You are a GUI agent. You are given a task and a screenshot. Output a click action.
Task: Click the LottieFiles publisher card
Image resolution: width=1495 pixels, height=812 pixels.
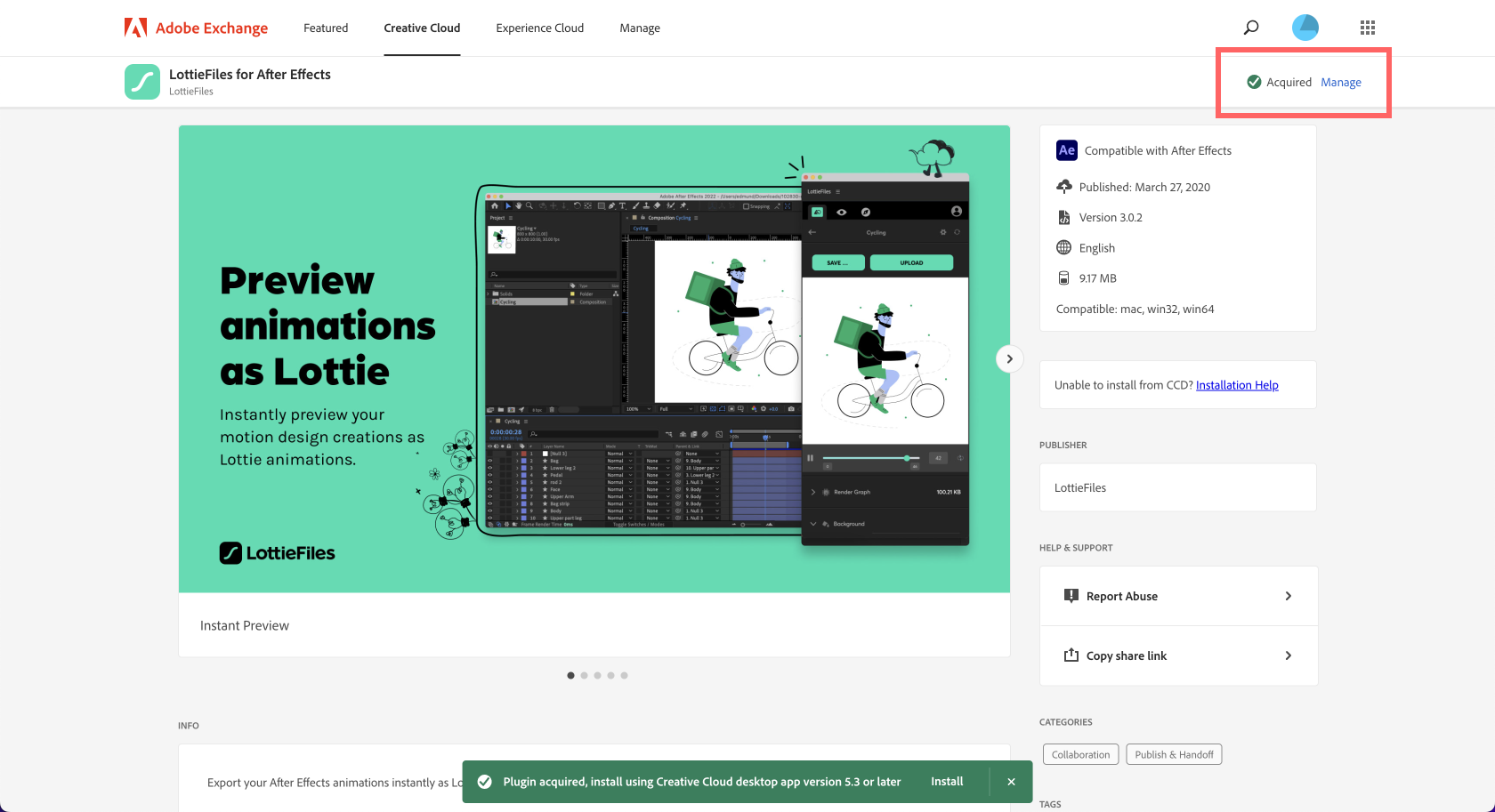pyautogui.click(x=1178, y=487)
